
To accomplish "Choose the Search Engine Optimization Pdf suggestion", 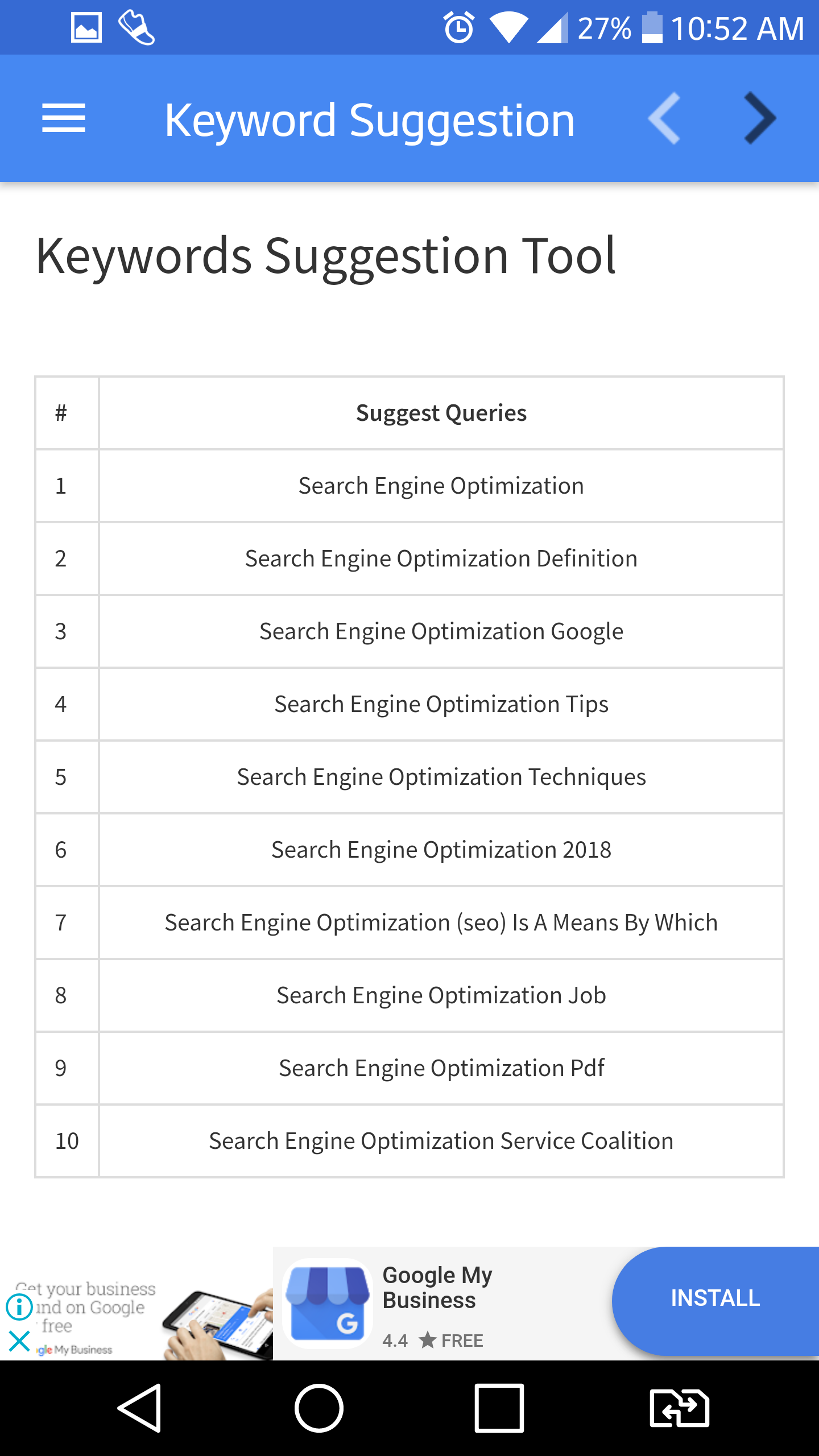I will click(441, 1068).
